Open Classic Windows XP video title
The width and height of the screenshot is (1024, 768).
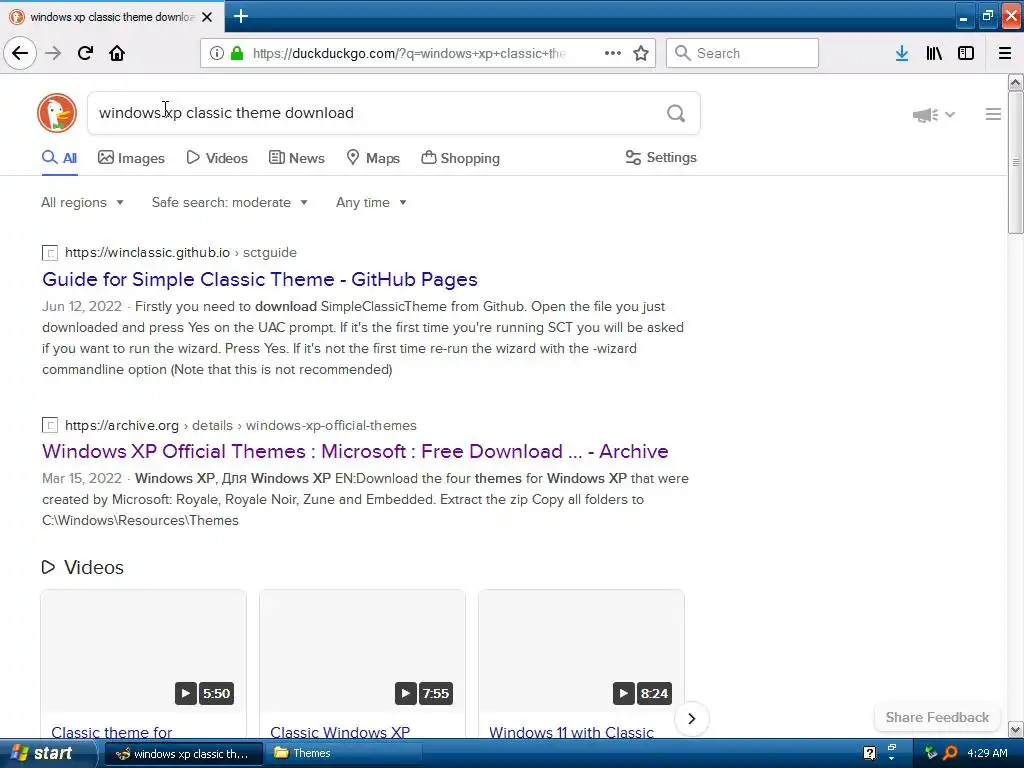[x=340, y=732]
